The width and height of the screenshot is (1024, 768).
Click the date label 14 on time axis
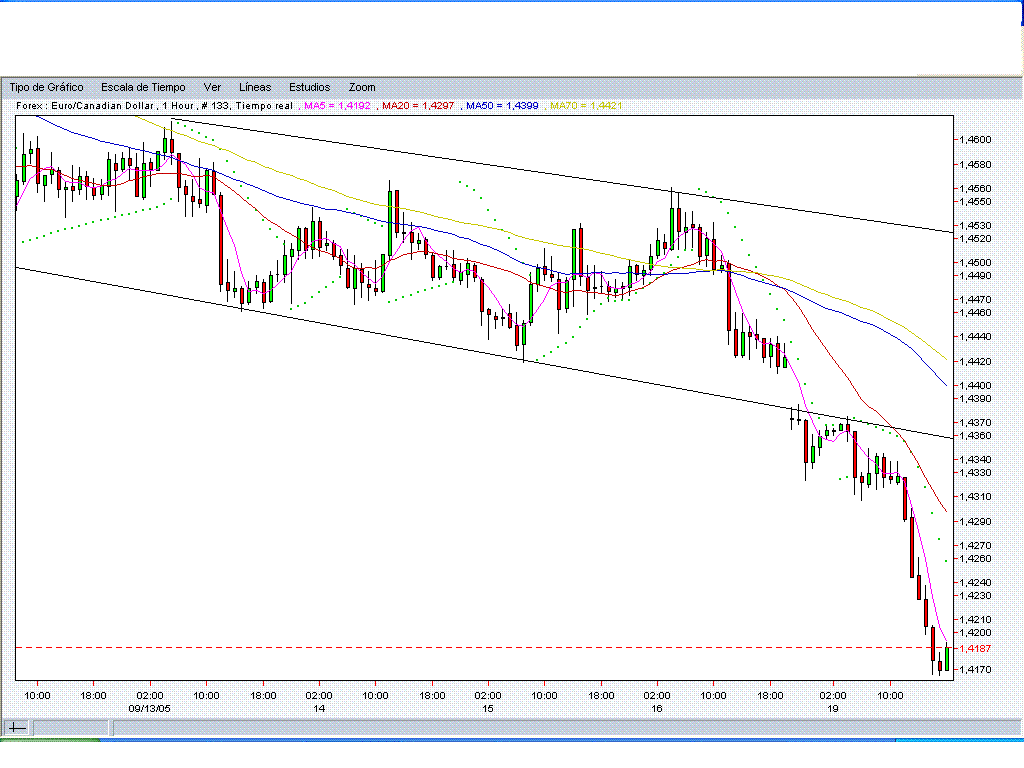point(319,709)
